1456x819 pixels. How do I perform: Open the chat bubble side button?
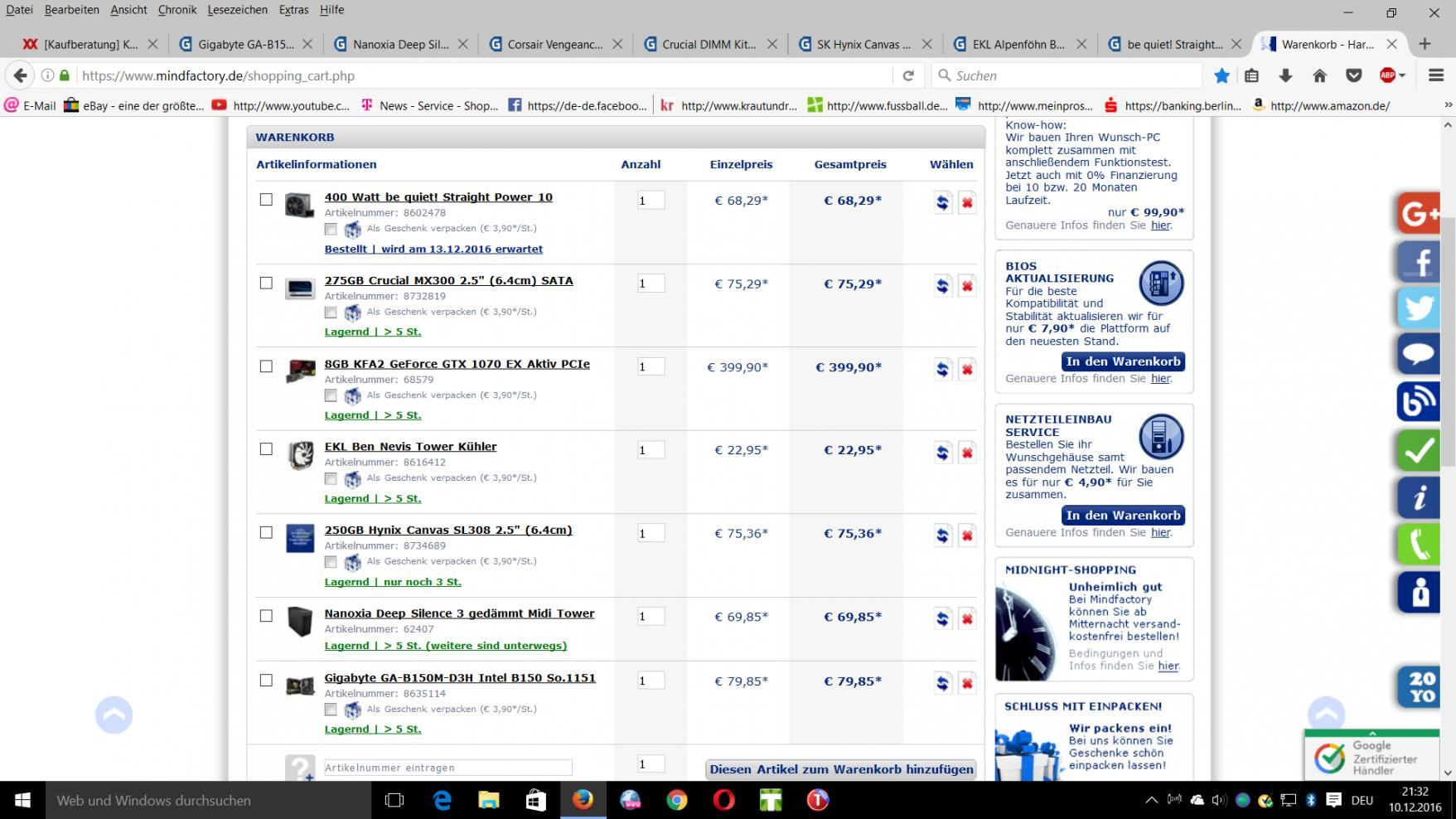[x=1419, y=355]
